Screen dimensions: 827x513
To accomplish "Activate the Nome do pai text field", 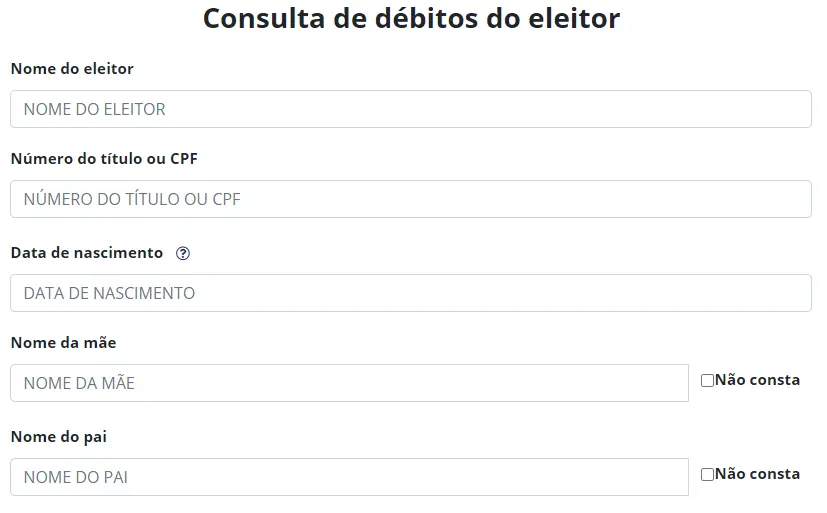I will click(x=349, y=477).
